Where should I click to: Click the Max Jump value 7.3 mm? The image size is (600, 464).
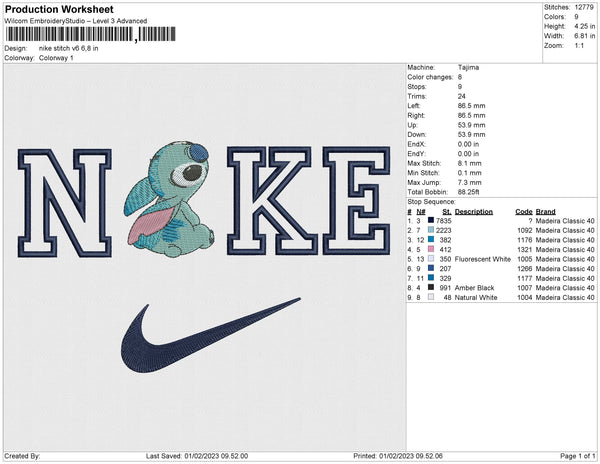(x=470, y=182)
